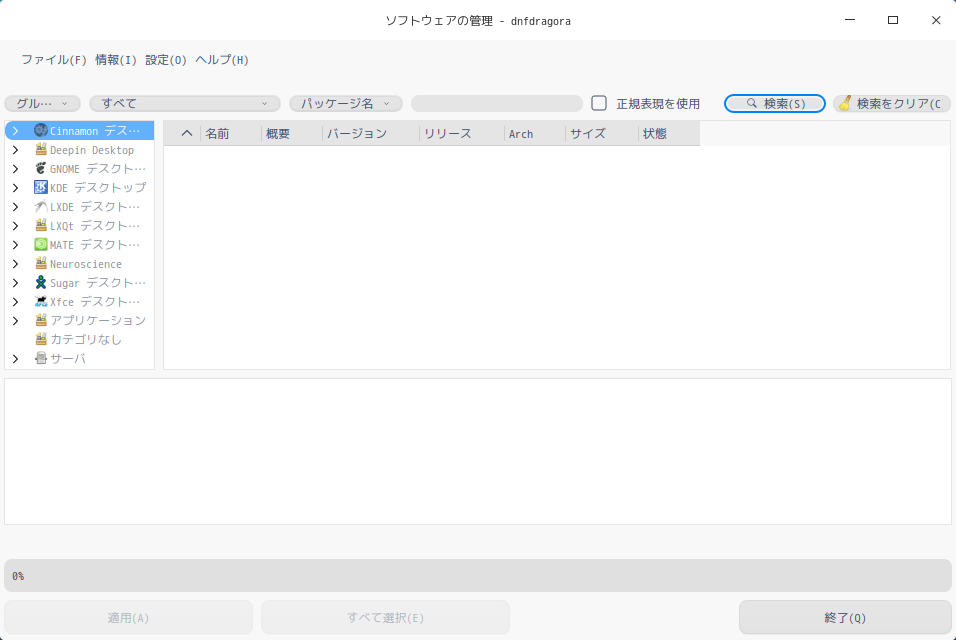Click the MATE desktop group icon
This screenshot has width=956, height=640.
click(x=41, y=244)
